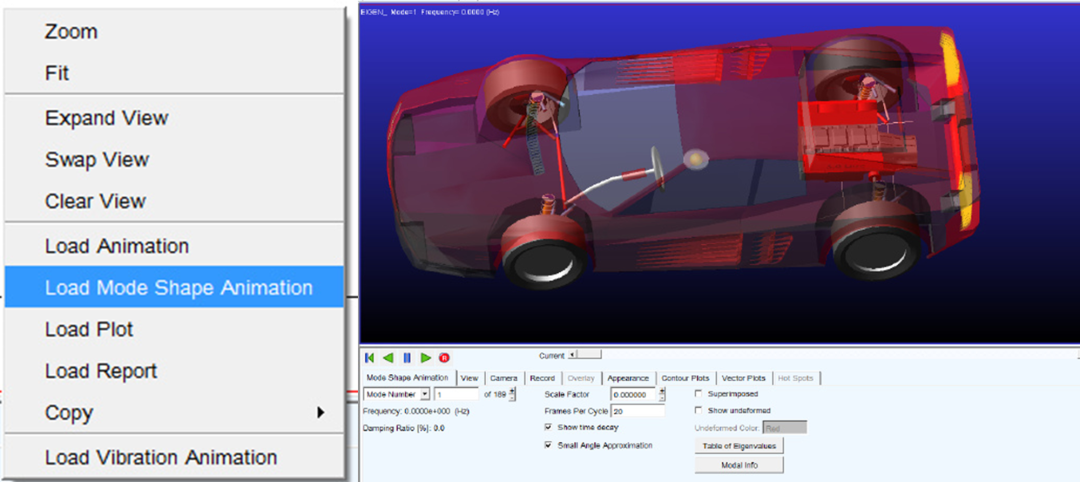Viewport: 1080px width, 482px height.
Task: Open the Camera tab
Action: [504, 378]
